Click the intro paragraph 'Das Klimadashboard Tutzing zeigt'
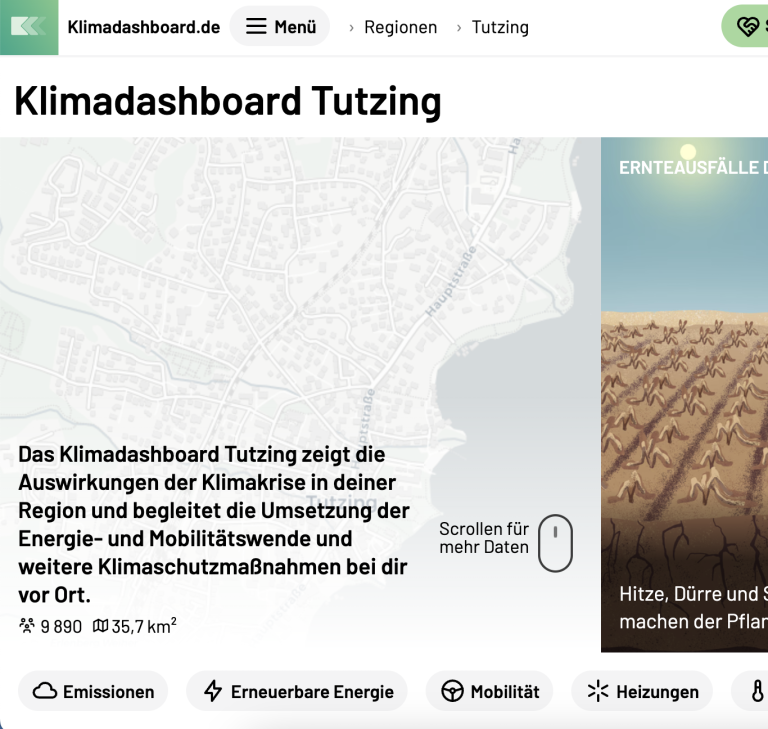 (x=214, y=524)
